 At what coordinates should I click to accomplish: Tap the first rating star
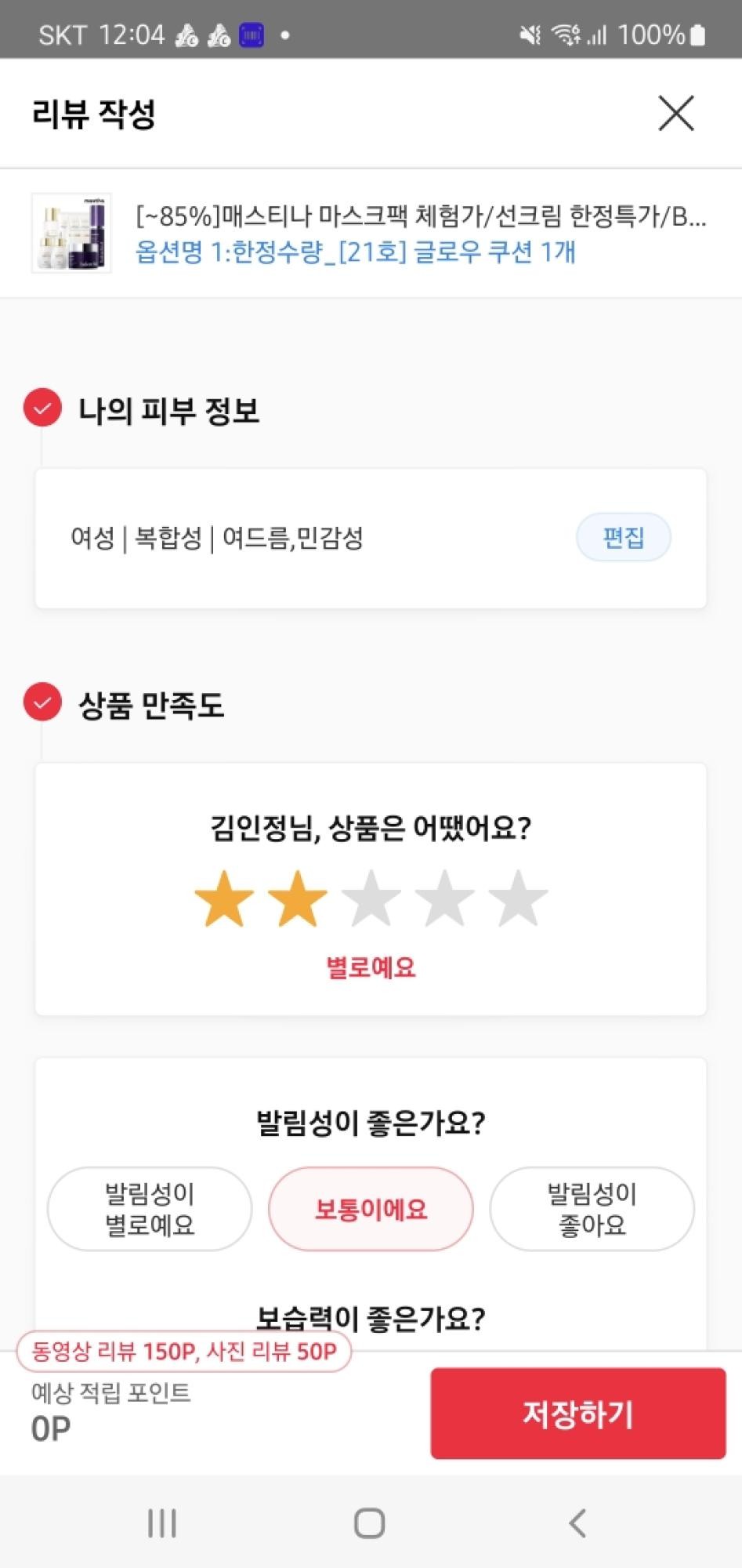224,898
